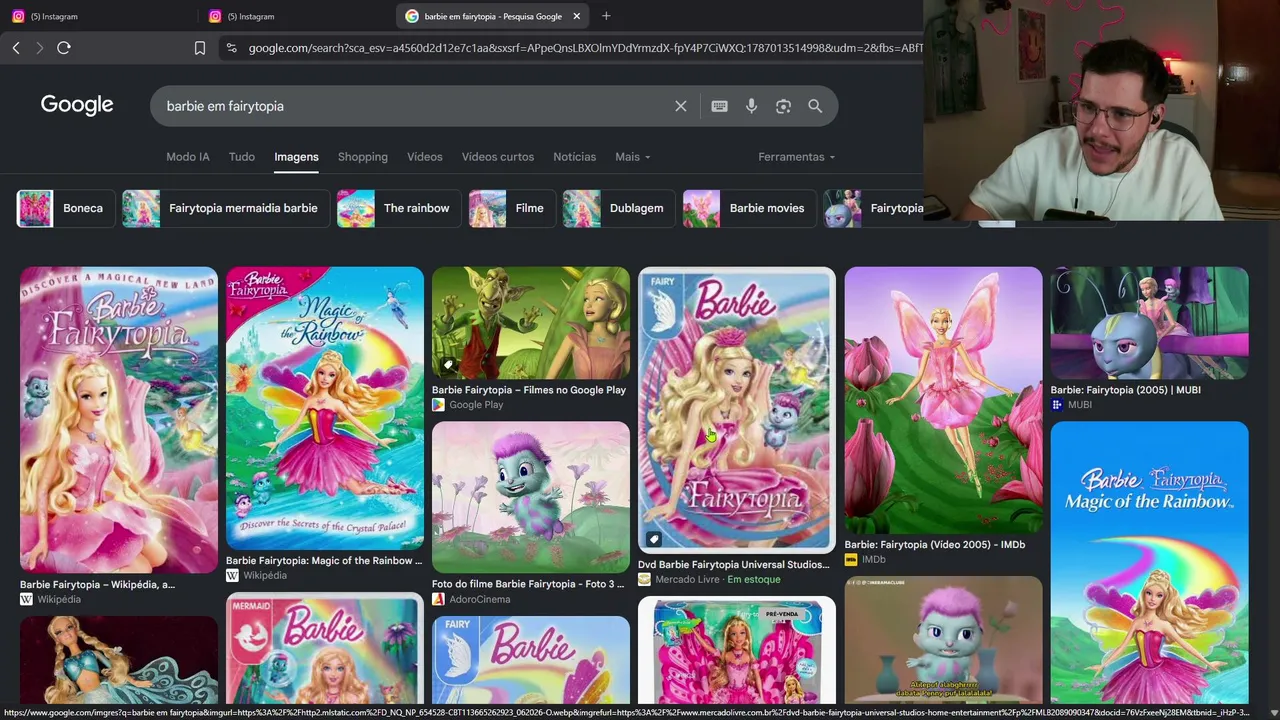Image resolution: width=1280 pixels, height=720 pixels.
Task: Apply the 'Barbie movies' filter chip
Action: click(x=748, y=208)
